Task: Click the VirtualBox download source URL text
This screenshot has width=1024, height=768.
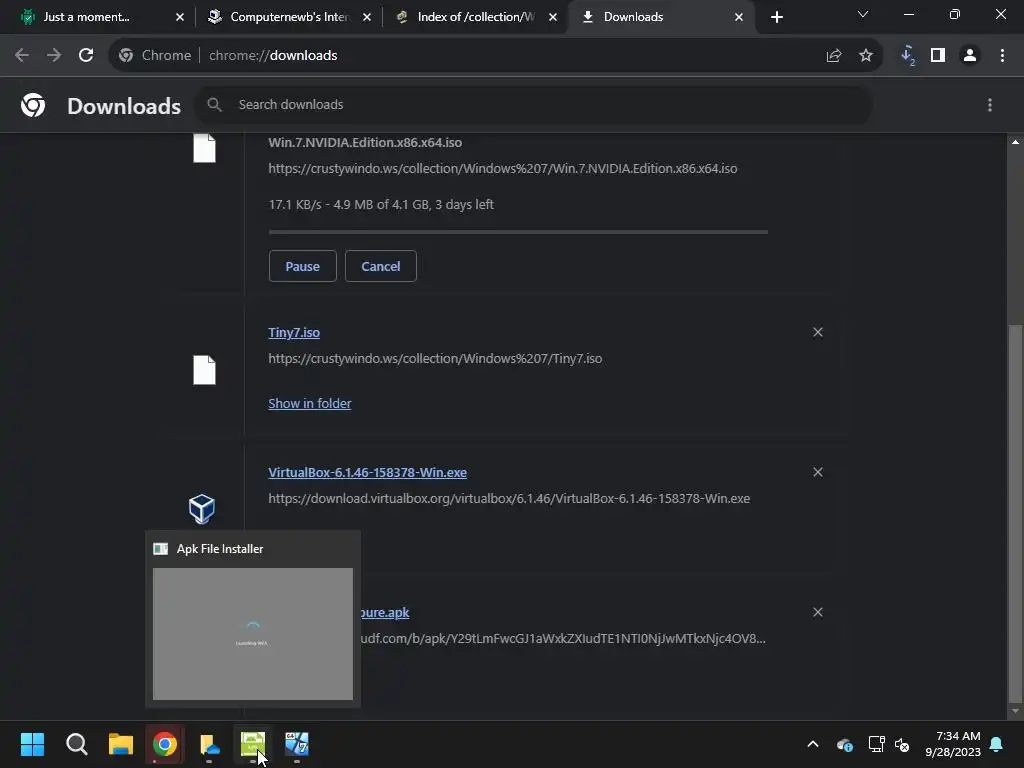Action: [x=509, y=498]
